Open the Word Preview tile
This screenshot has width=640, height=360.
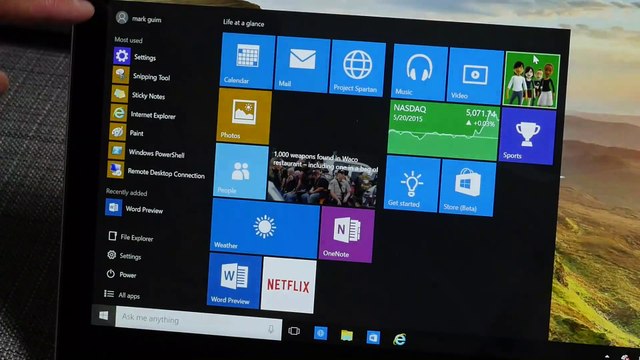point(234,281)
